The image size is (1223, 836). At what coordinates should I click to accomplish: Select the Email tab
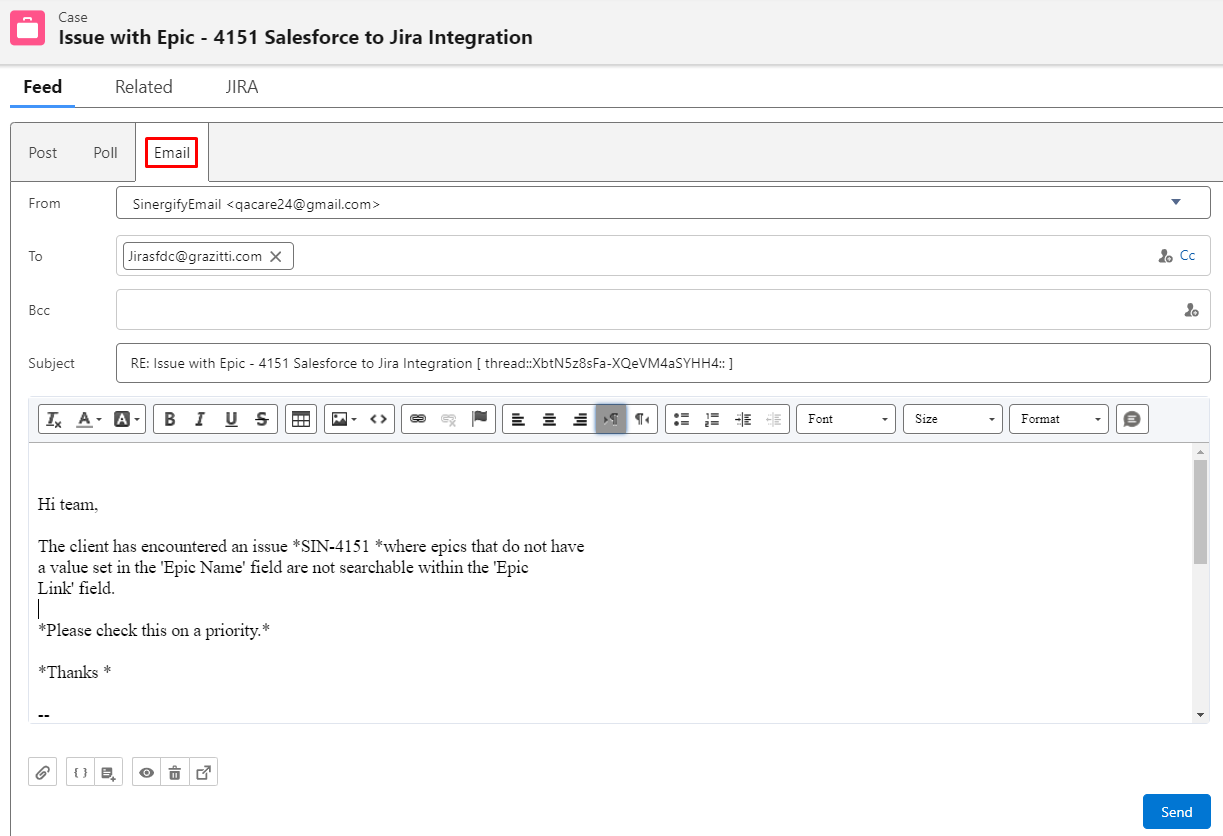[x=172, y=153]
